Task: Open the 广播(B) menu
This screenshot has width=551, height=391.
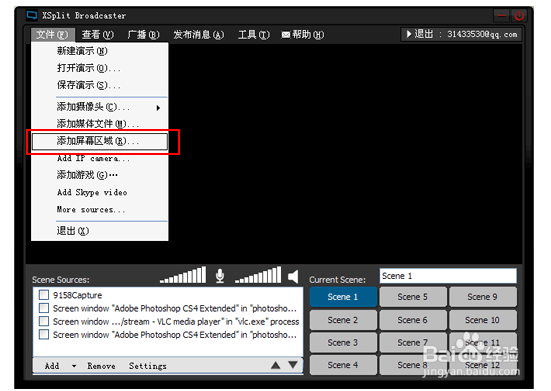Action: (x=143, y=34)
